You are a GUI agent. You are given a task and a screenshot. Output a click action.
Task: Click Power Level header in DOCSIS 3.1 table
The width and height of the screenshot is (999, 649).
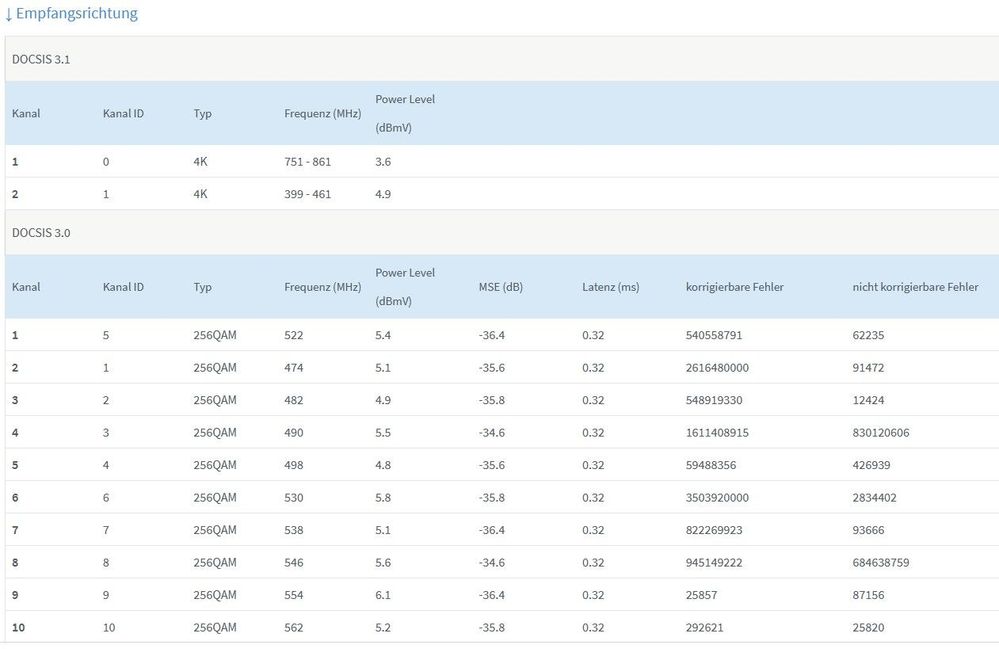(x=405, y=113)
